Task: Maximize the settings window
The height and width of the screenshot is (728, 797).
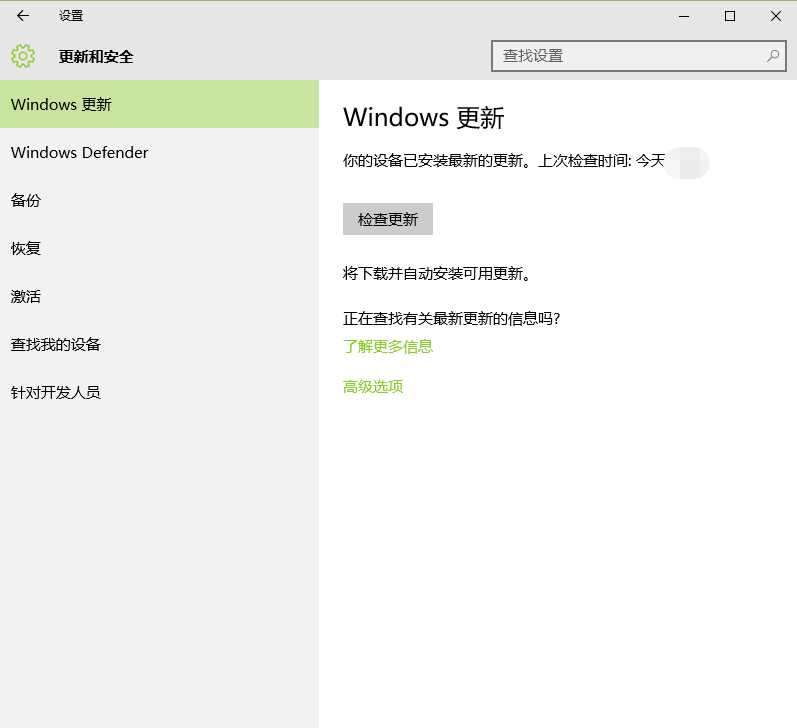Action: pyautogui.click(x=730, y=16)
